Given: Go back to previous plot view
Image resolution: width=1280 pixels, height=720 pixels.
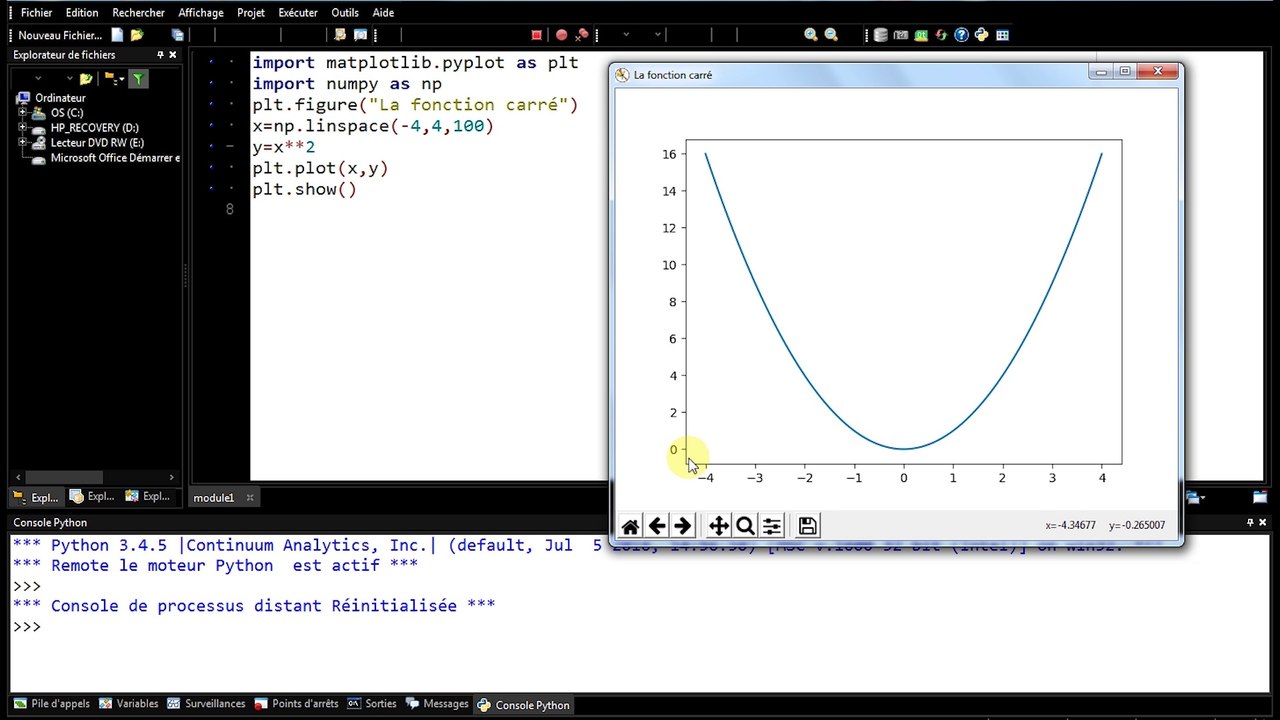Looking at the screenshot, I should [657, 526].
